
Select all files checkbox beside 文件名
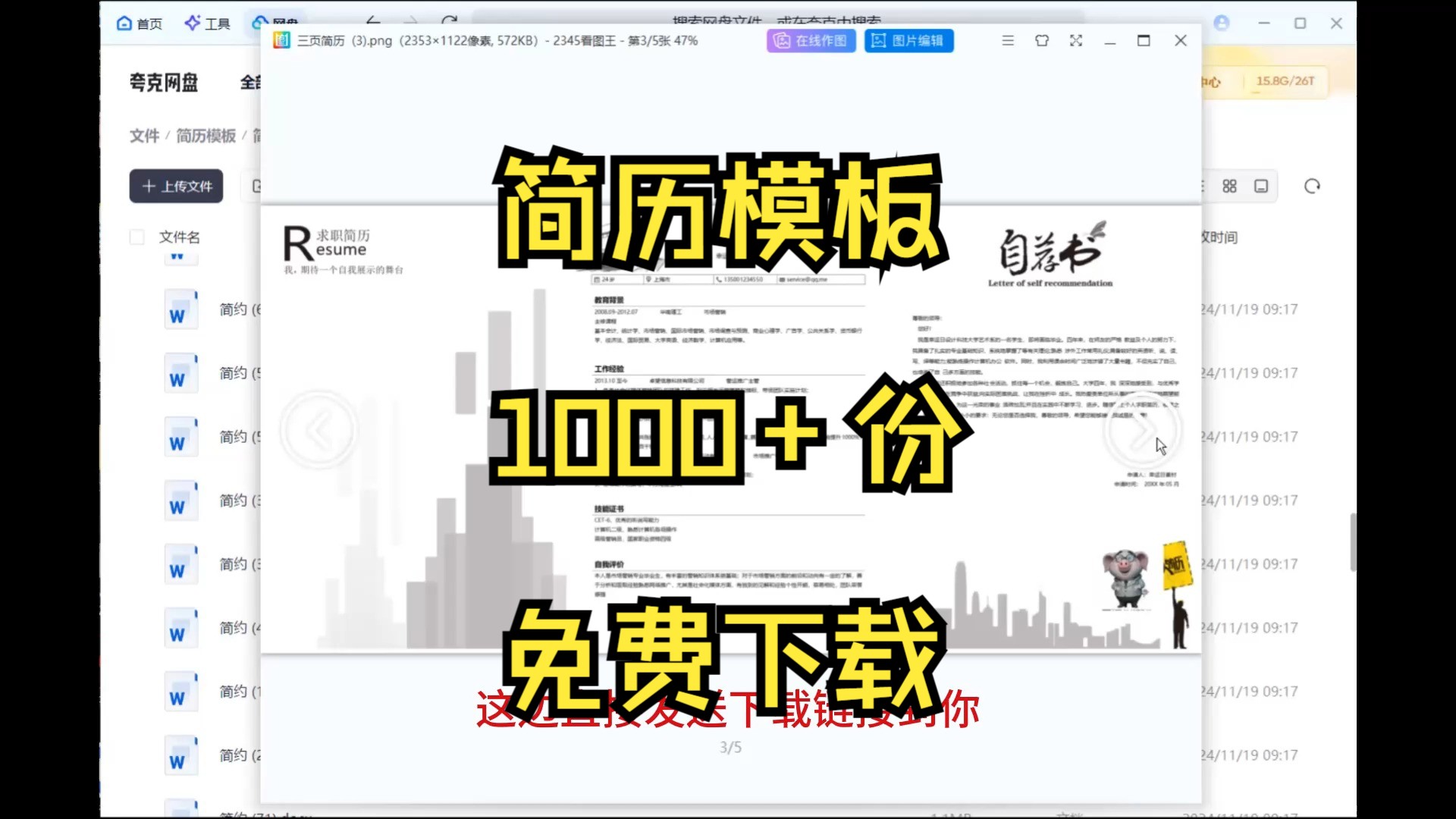click(137, 237)
